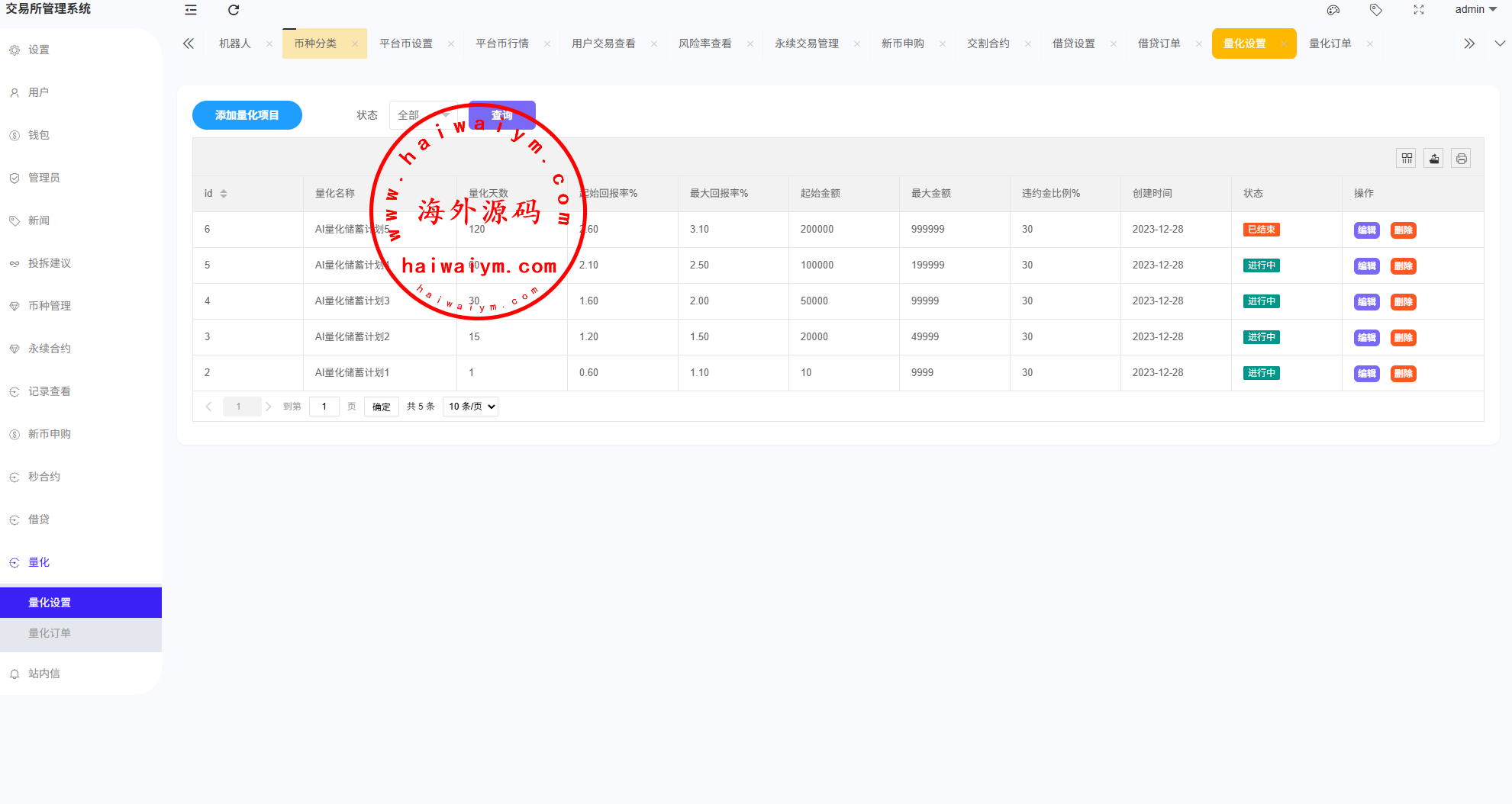Screen dimensions: 1512x804
Task: Click the refresh page icon in header
Action: pos(234,10)
